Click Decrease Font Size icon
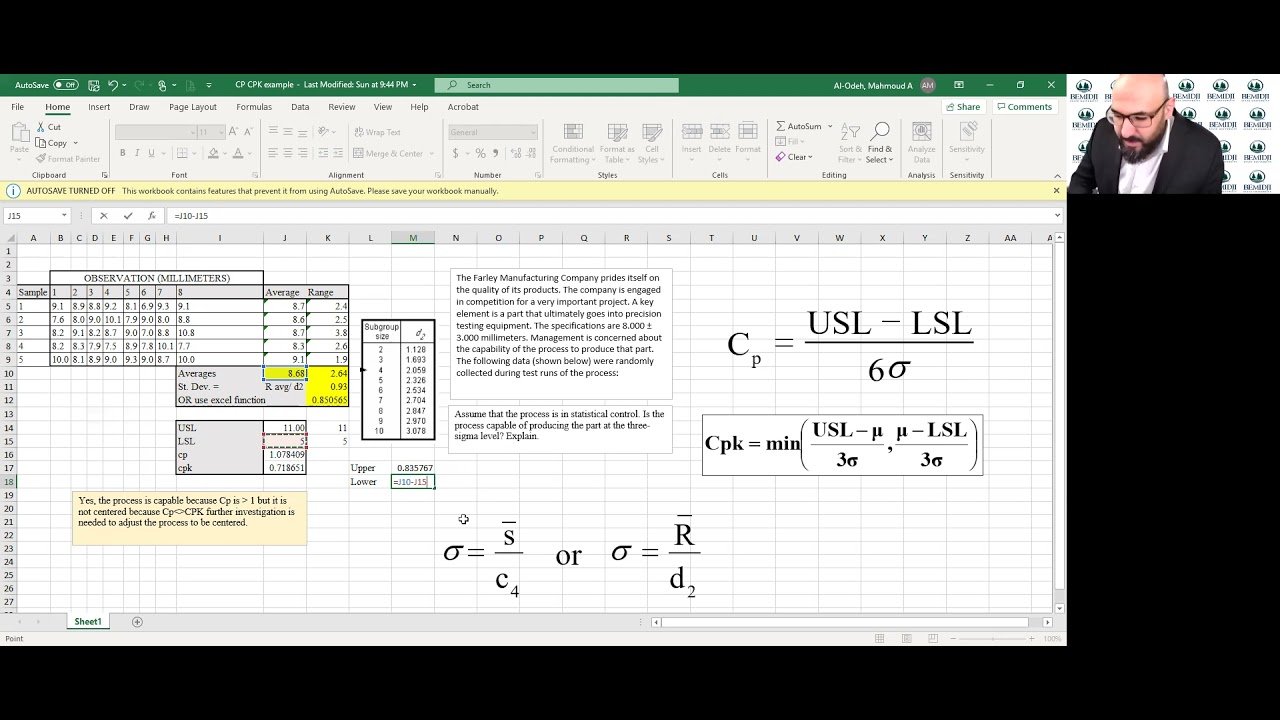This screenshot has width=1280, height=720. click(x=248, y=132)
